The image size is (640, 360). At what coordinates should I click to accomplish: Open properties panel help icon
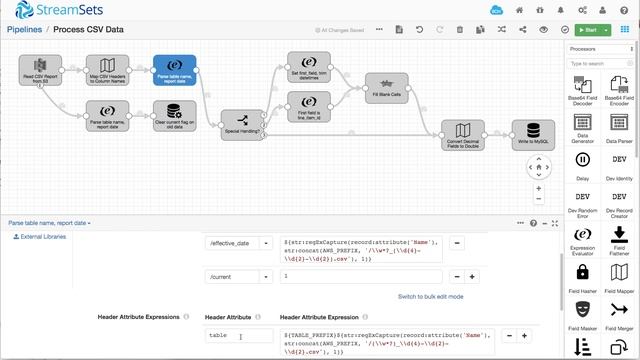pyautogui.click(x=533, y=223)
